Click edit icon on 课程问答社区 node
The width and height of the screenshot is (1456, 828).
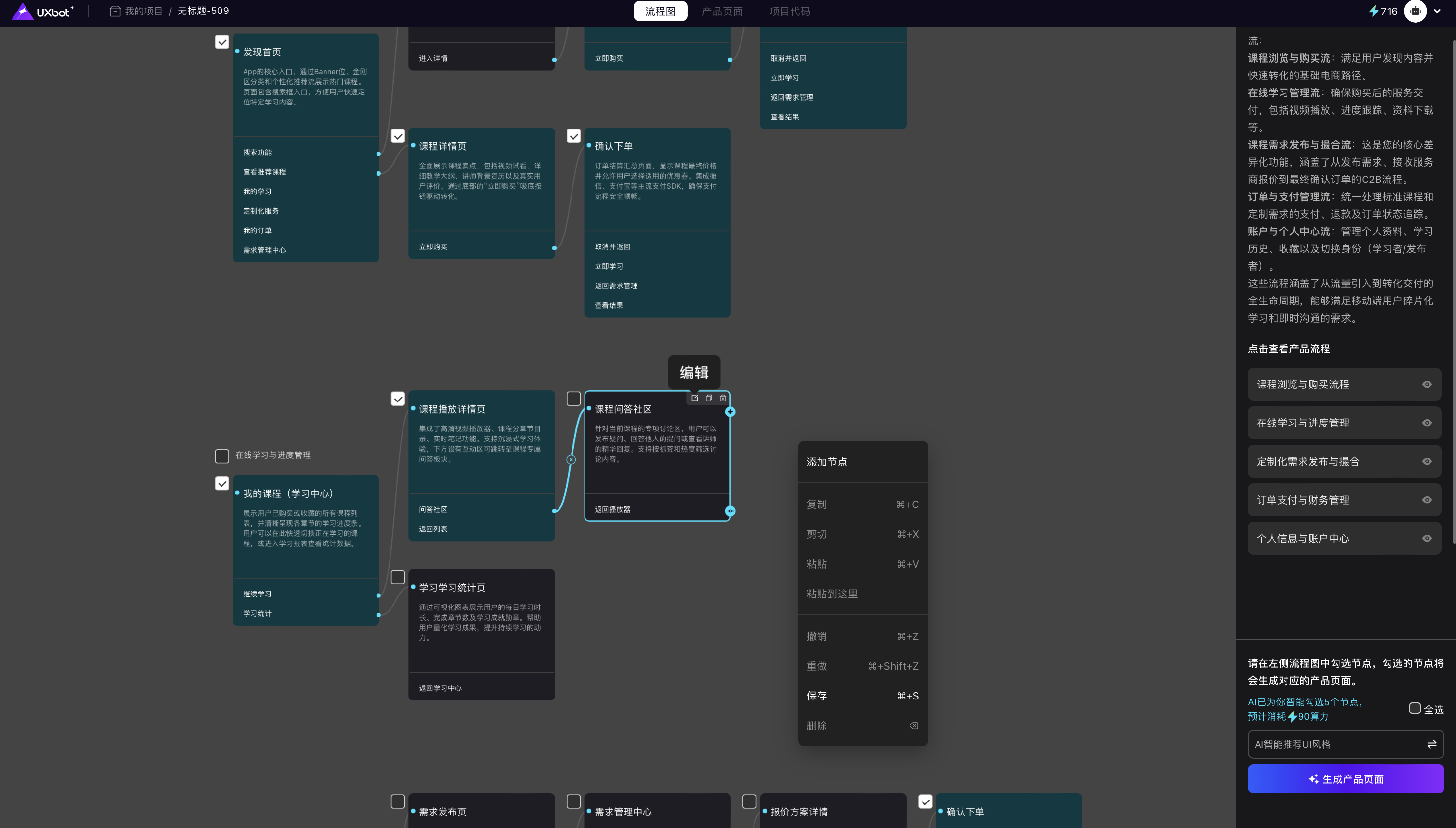[694, 398]
